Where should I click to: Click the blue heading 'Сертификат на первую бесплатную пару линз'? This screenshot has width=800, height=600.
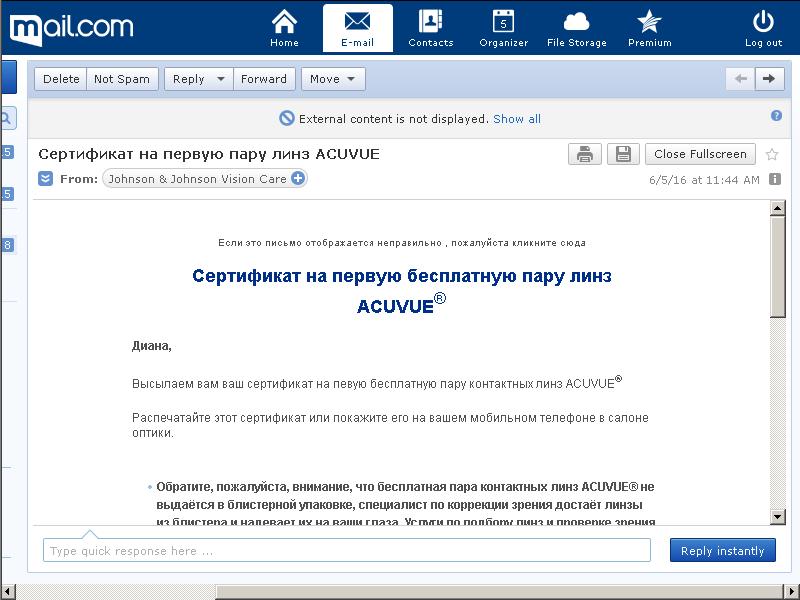pos(402,276)
